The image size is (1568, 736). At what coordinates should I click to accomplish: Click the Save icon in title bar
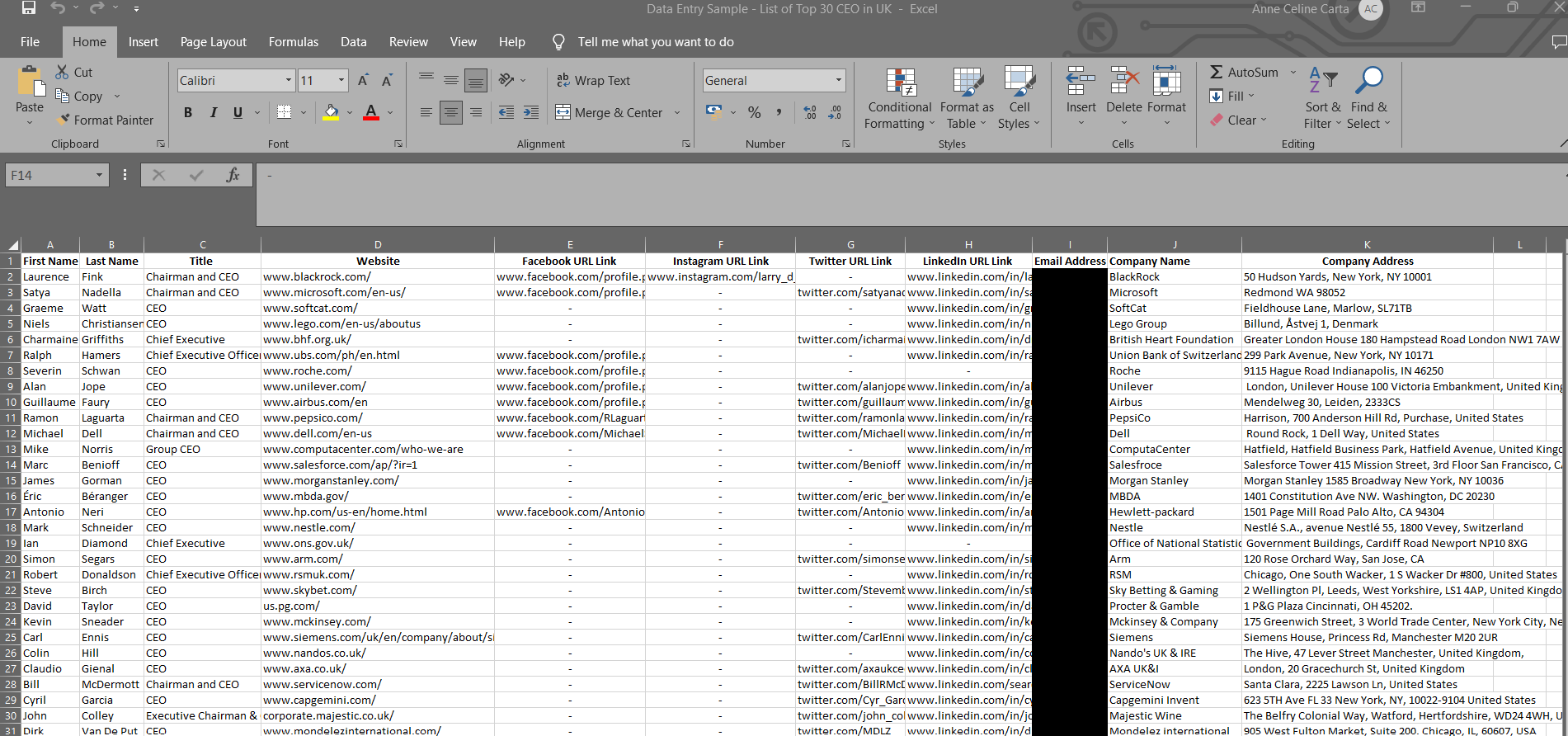(x=29, y=8)
